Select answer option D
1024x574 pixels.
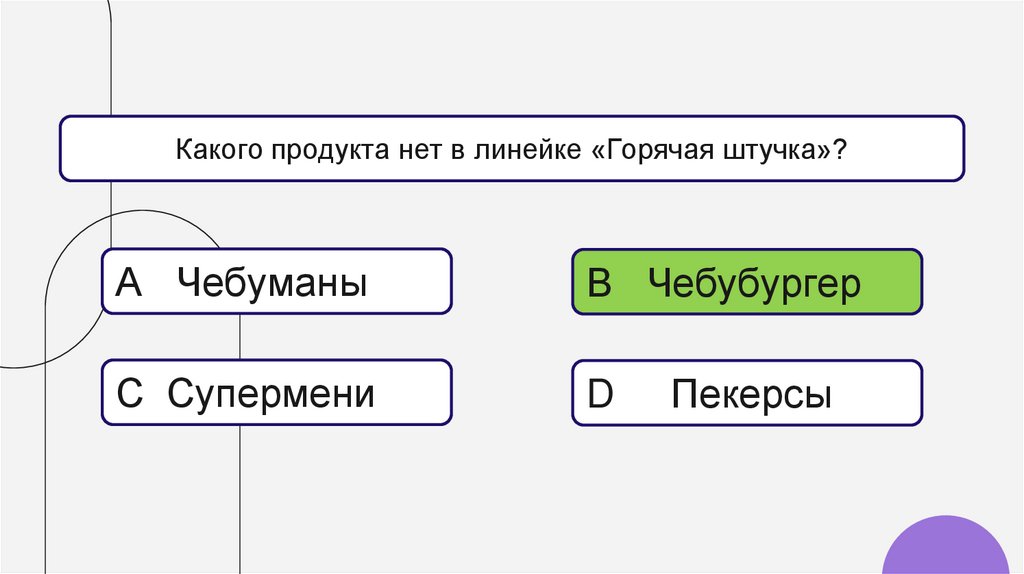click(x=747, y=393)
